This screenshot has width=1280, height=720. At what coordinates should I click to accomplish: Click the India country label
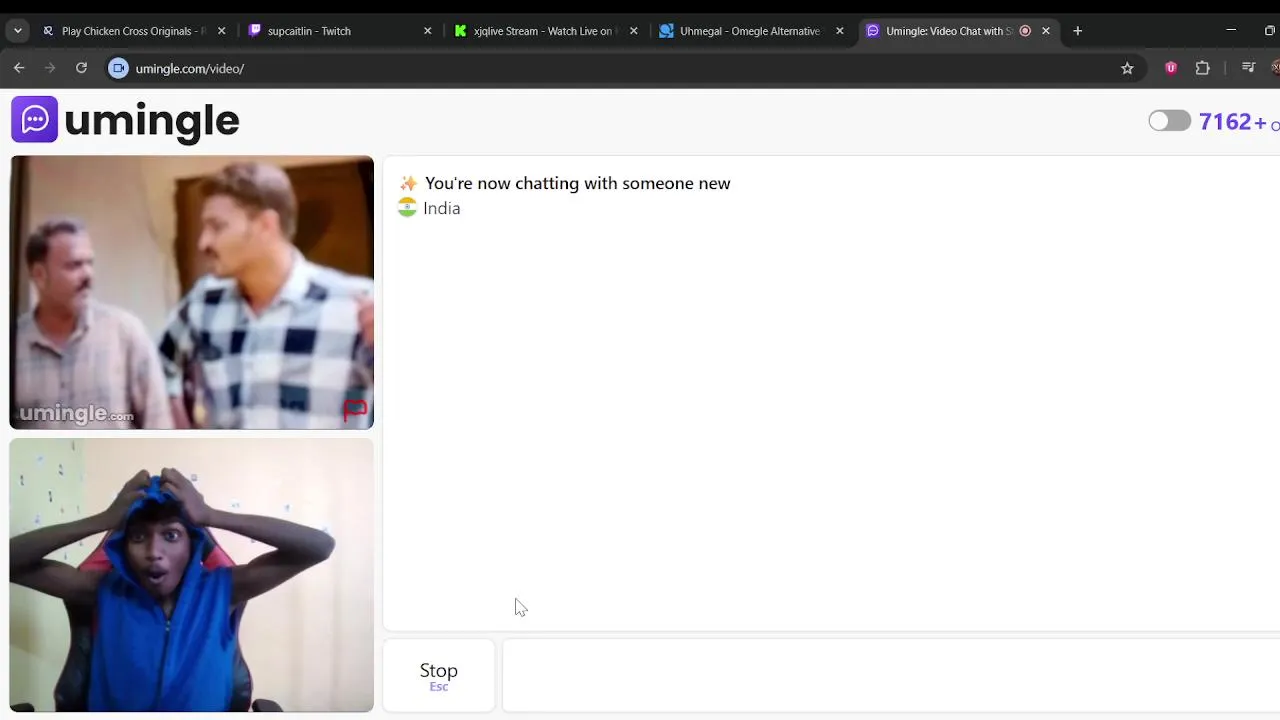(x=441, y=208)
